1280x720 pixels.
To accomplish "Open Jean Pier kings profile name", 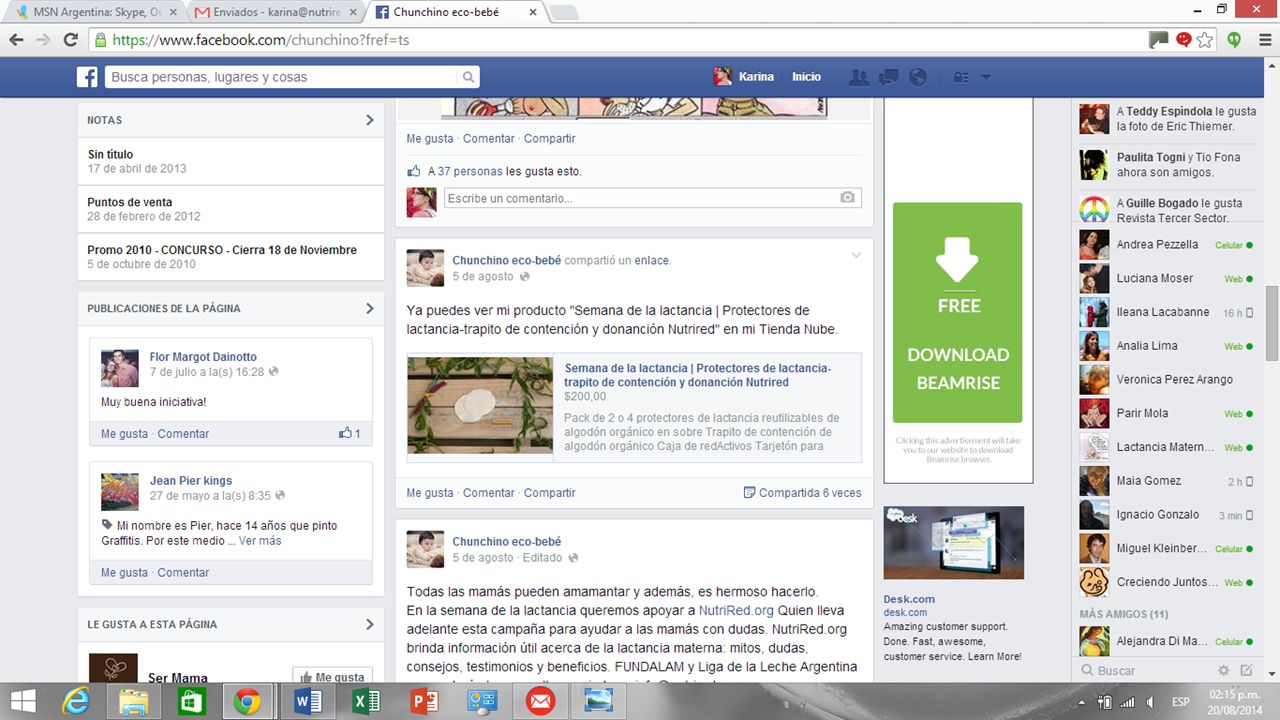I will pyautogui.click(x=191, y=480).
